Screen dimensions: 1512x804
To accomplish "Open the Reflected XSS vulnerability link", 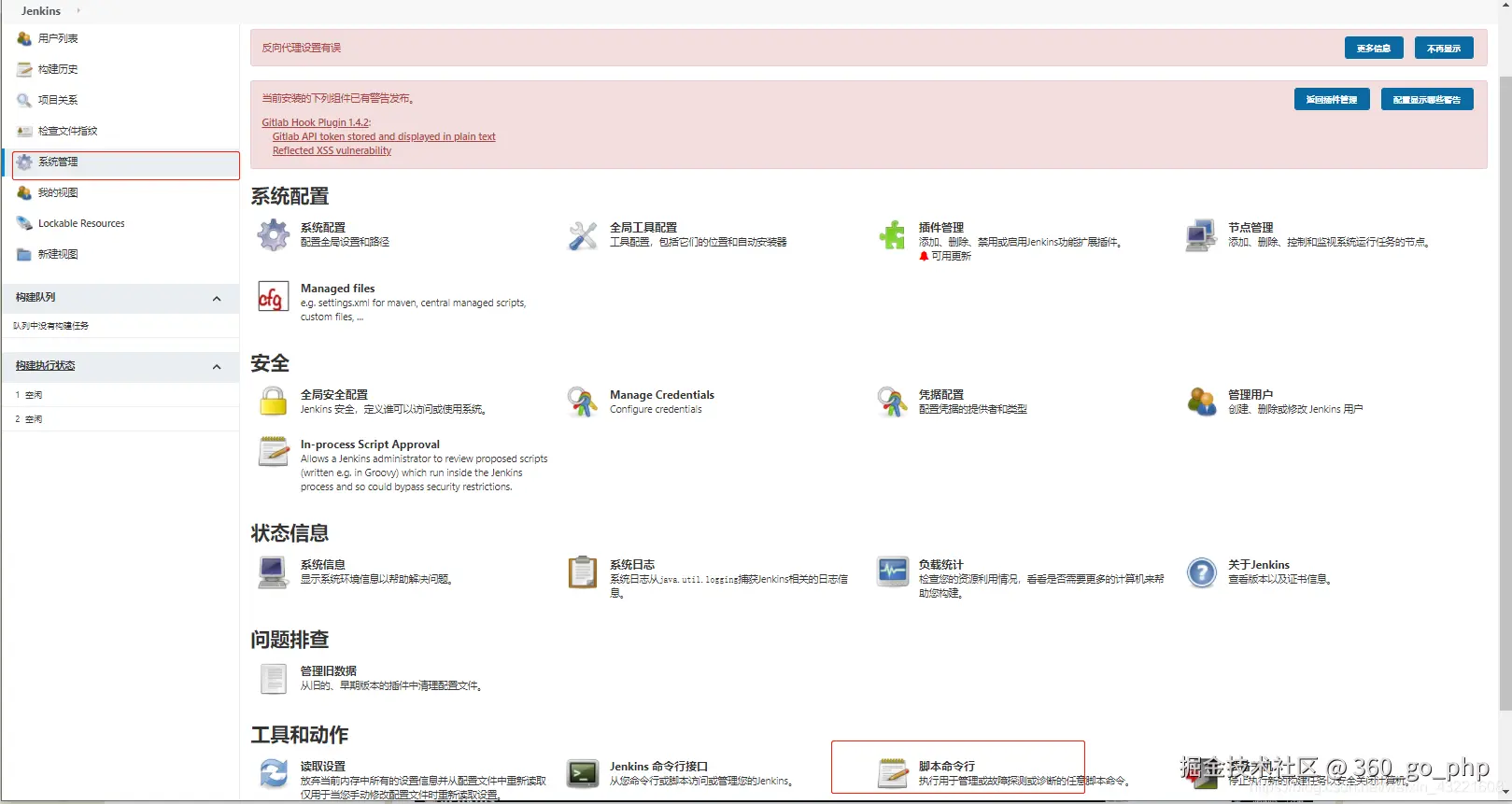I will pos(332,150).
